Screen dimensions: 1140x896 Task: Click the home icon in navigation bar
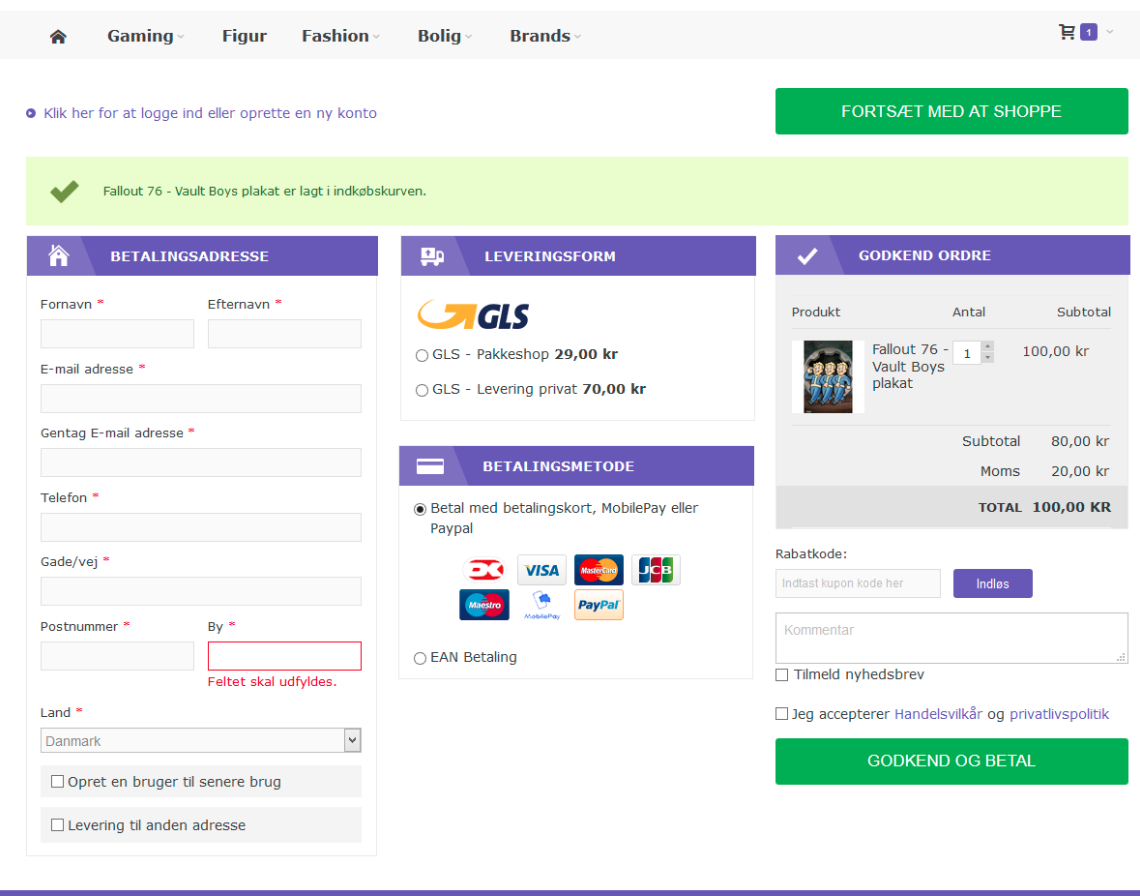pos(58,36)
